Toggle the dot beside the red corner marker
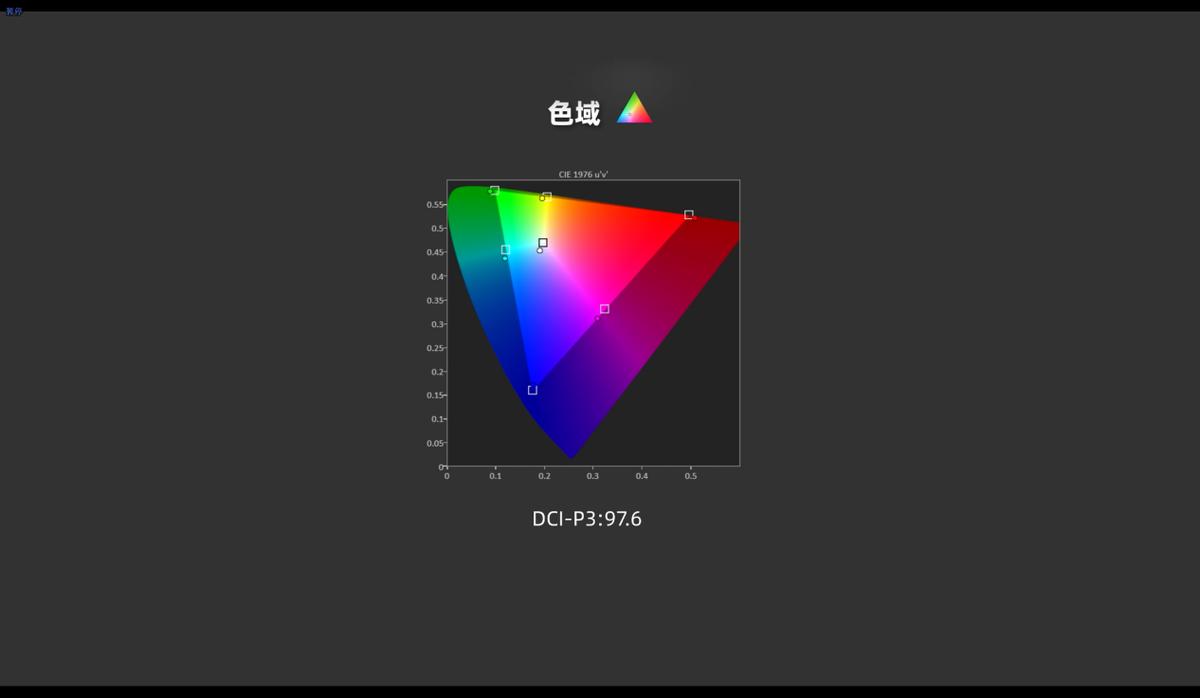Viewport: 1200px width, 698px height. pyautogui.click(x=694, y=217)
